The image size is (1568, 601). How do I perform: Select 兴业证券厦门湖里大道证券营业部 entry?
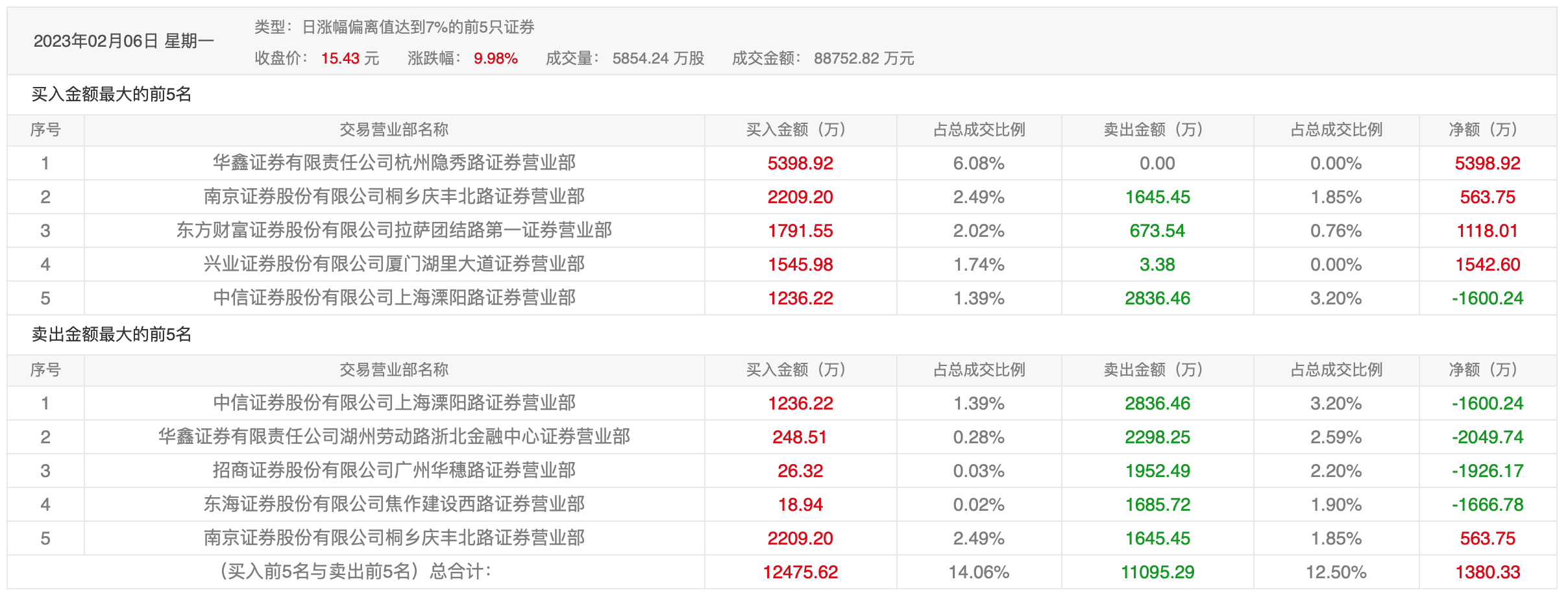[394, 264]
